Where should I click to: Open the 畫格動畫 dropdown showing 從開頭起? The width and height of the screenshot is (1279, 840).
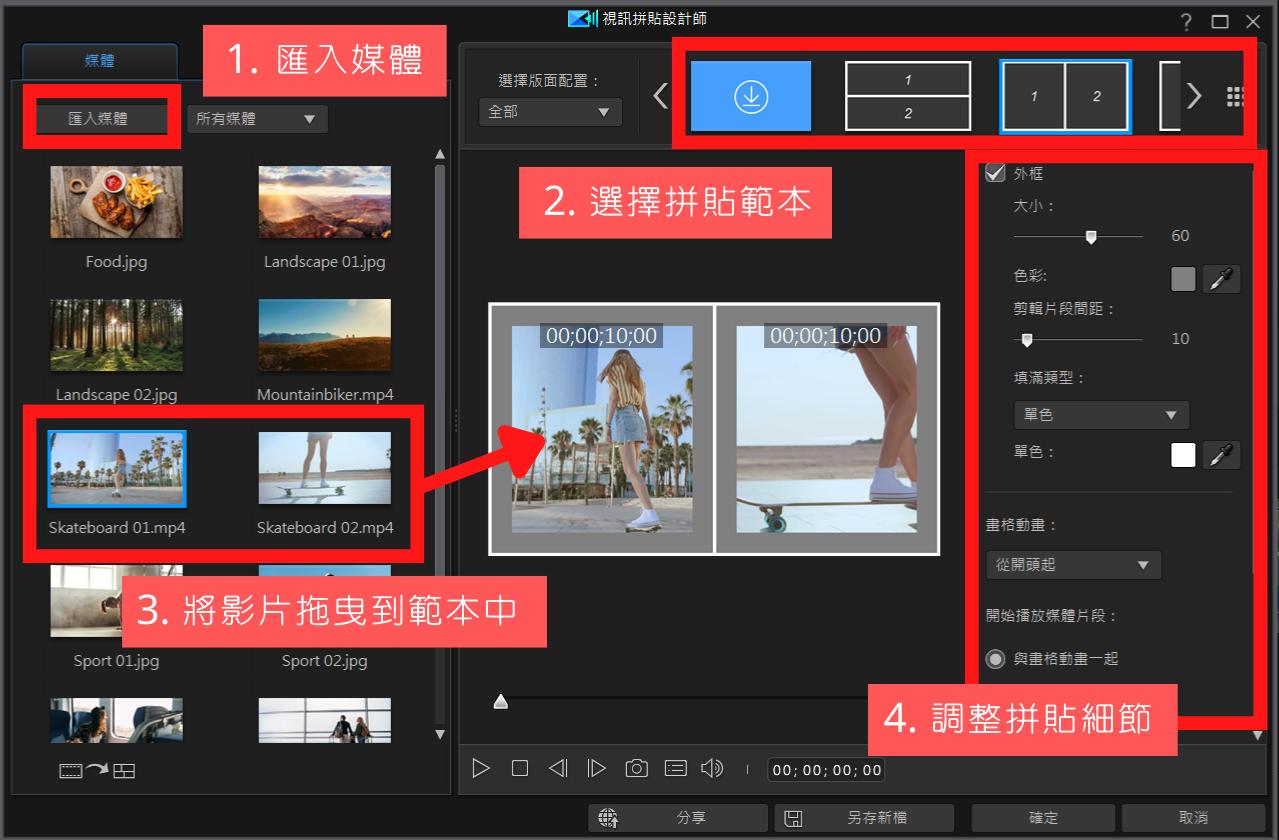(x=1073, y=565)
